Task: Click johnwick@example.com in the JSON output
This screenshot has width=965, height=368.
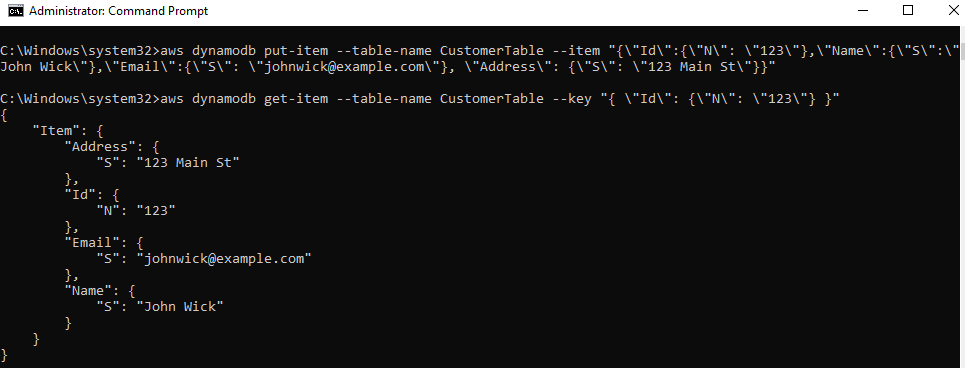Action: (224, 258)
